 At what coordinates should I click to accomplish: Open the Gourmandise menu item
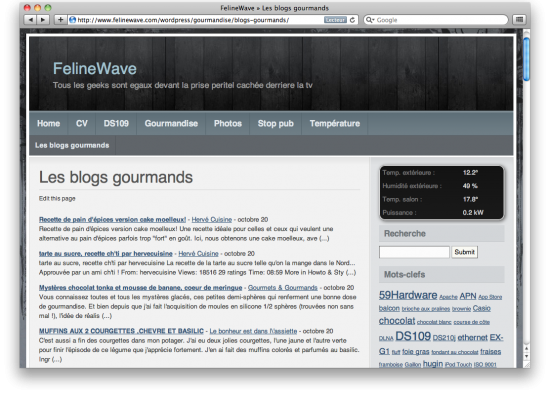[x=171, y=123]
